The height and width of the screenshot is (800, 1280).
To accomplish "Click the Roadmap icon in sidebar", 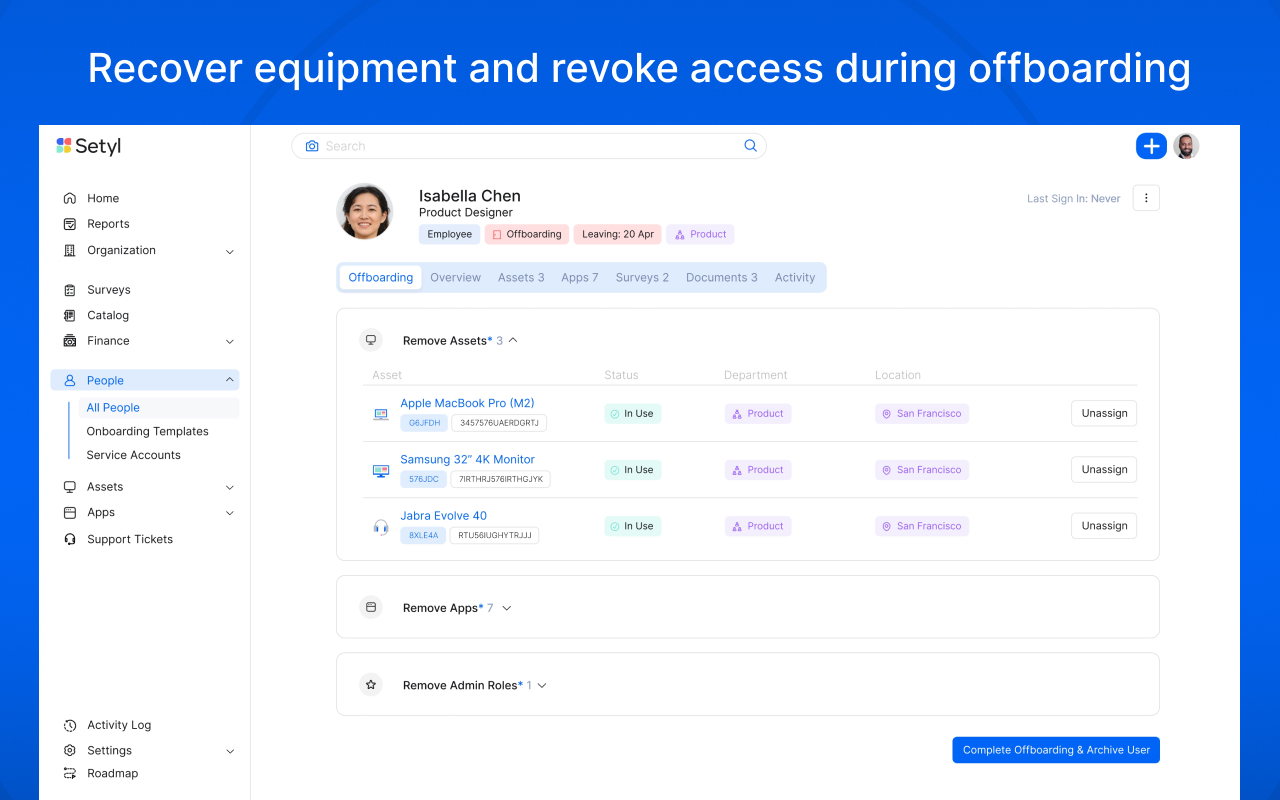I will 69,773.
